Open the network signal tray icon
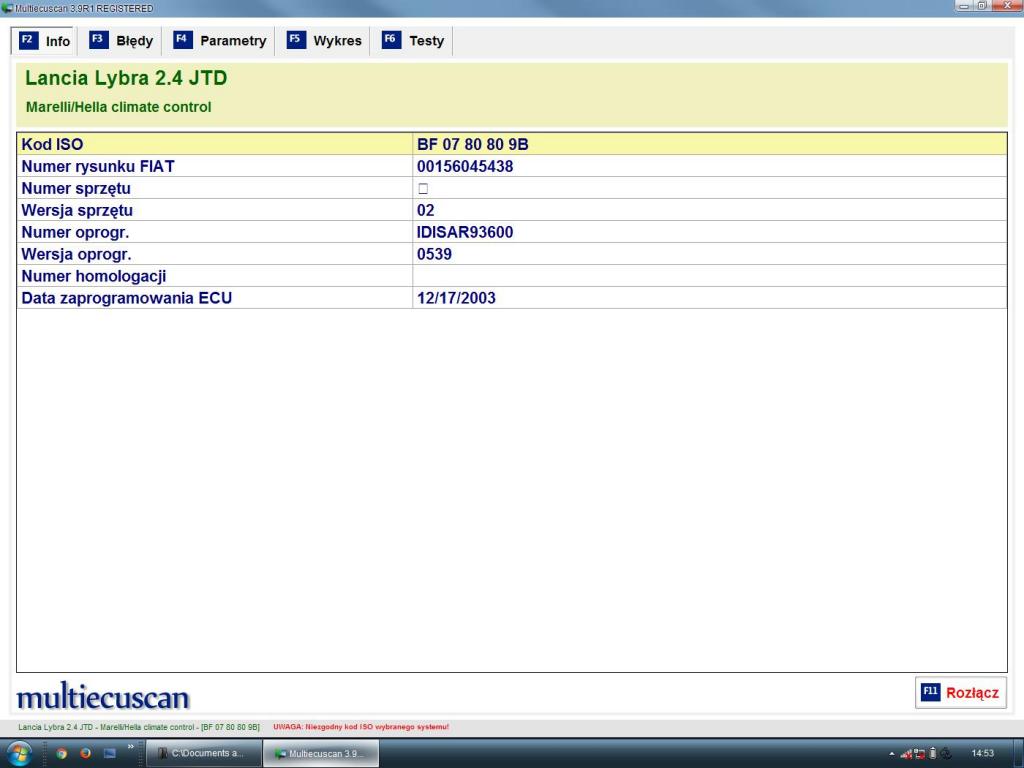This screenshot has height=768, width=1024. [x=906, y=754]
